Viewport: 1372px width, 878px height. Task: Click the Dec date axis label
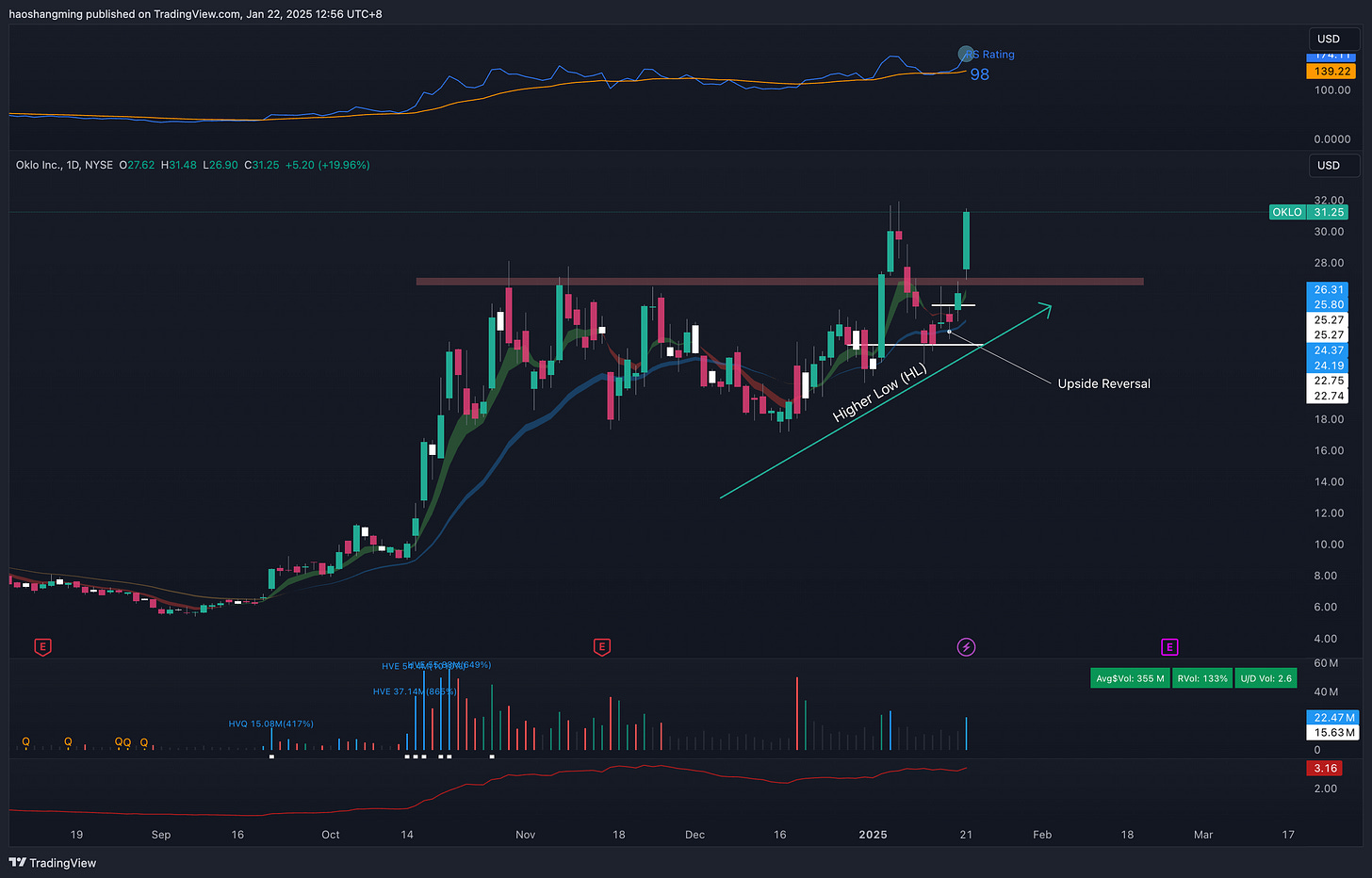pyautogui.click(x=694, y=835)
